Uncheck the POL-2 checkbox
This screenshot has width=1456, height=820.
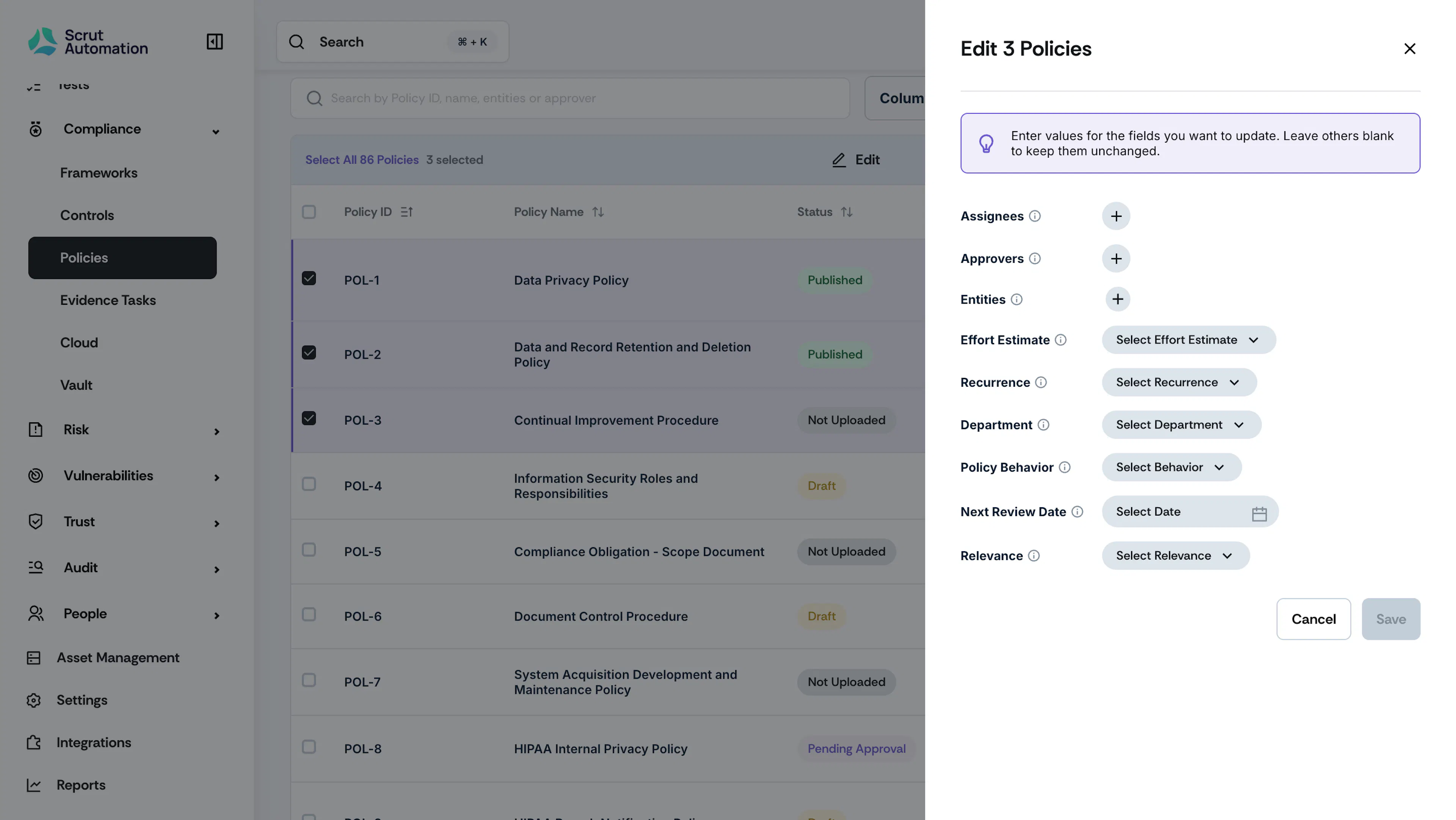click(309, 353)
